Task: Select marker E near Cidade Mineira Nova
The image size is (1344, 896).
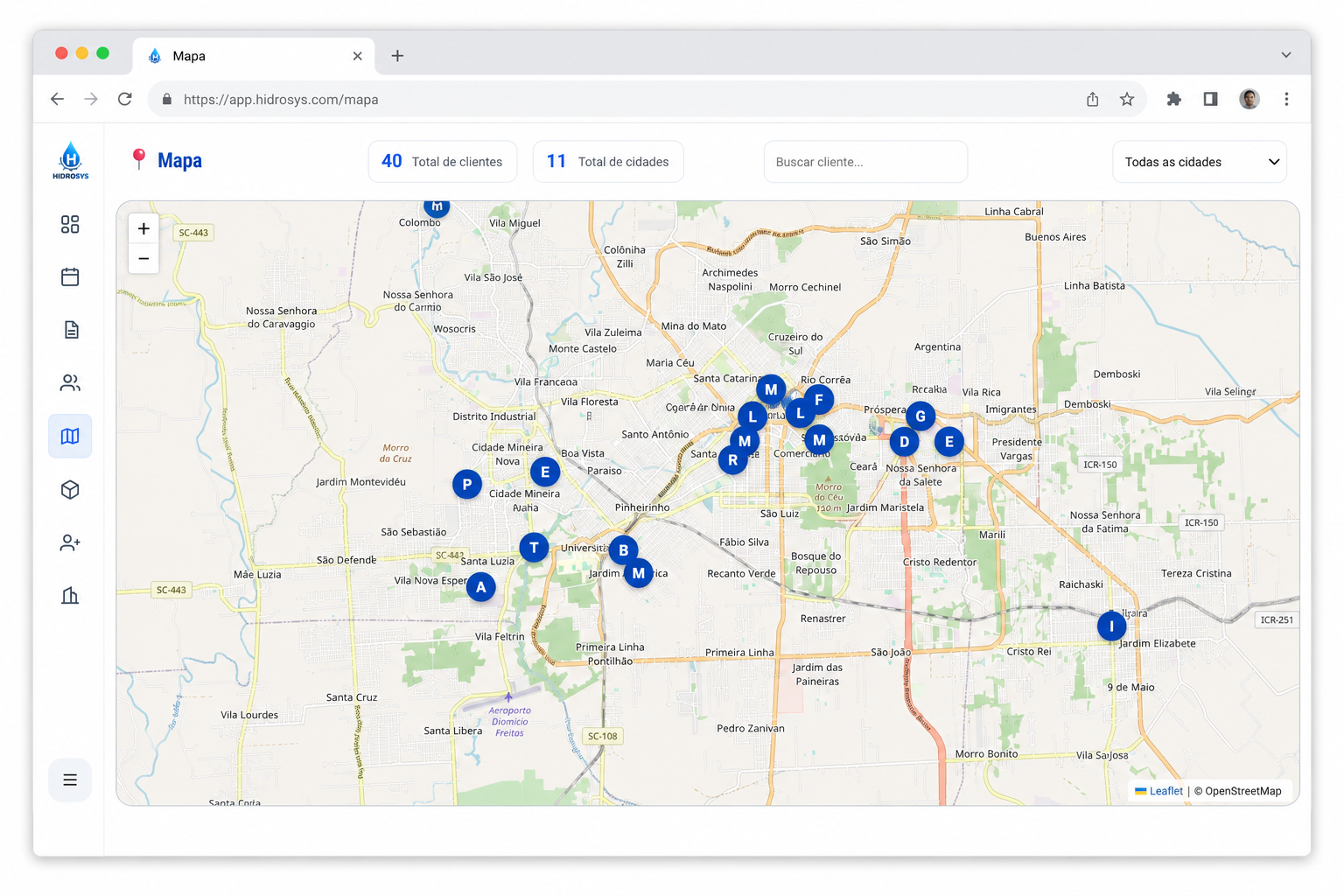Action: (545, 472)
